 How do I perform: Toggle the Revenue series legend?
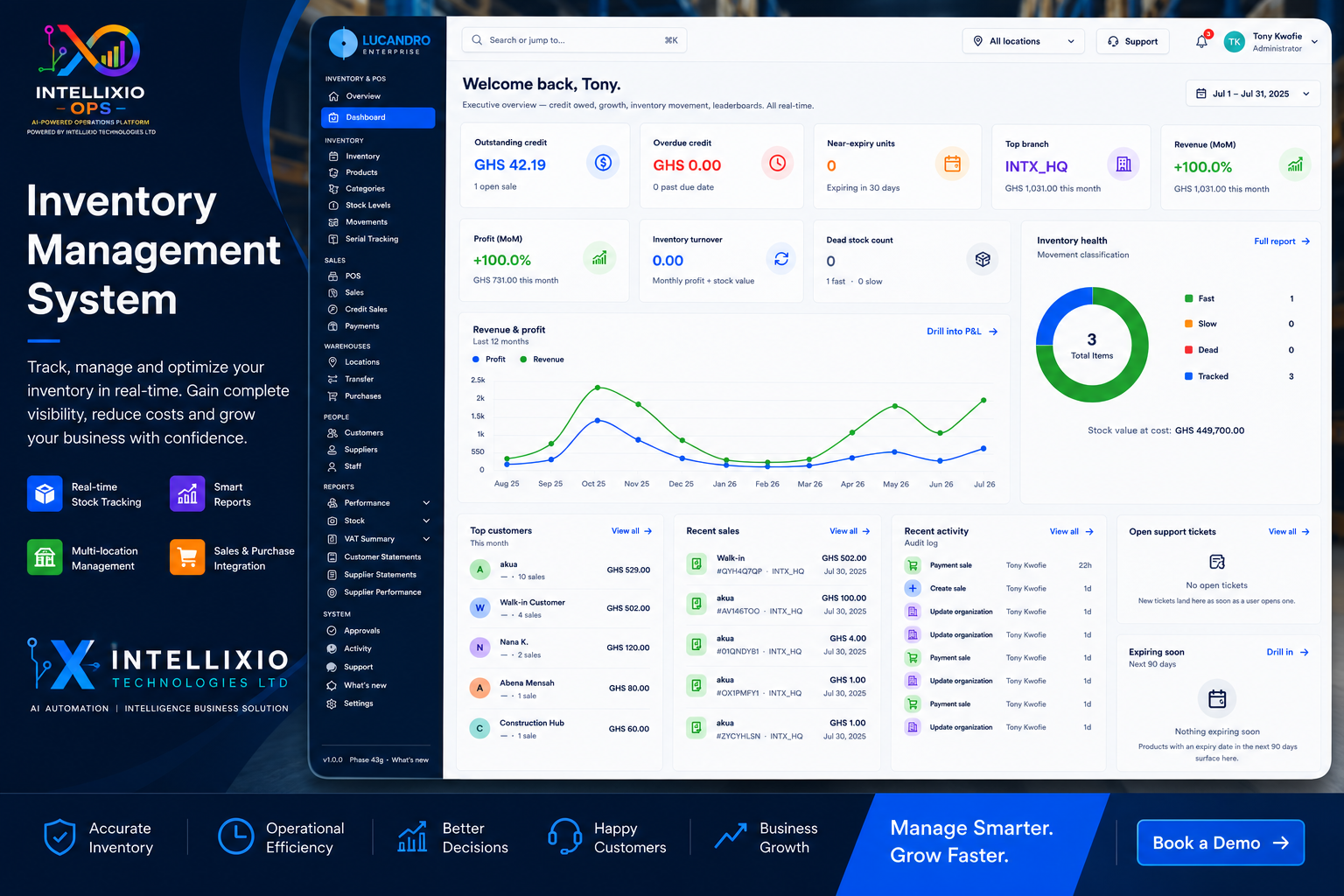coord(542,360)
